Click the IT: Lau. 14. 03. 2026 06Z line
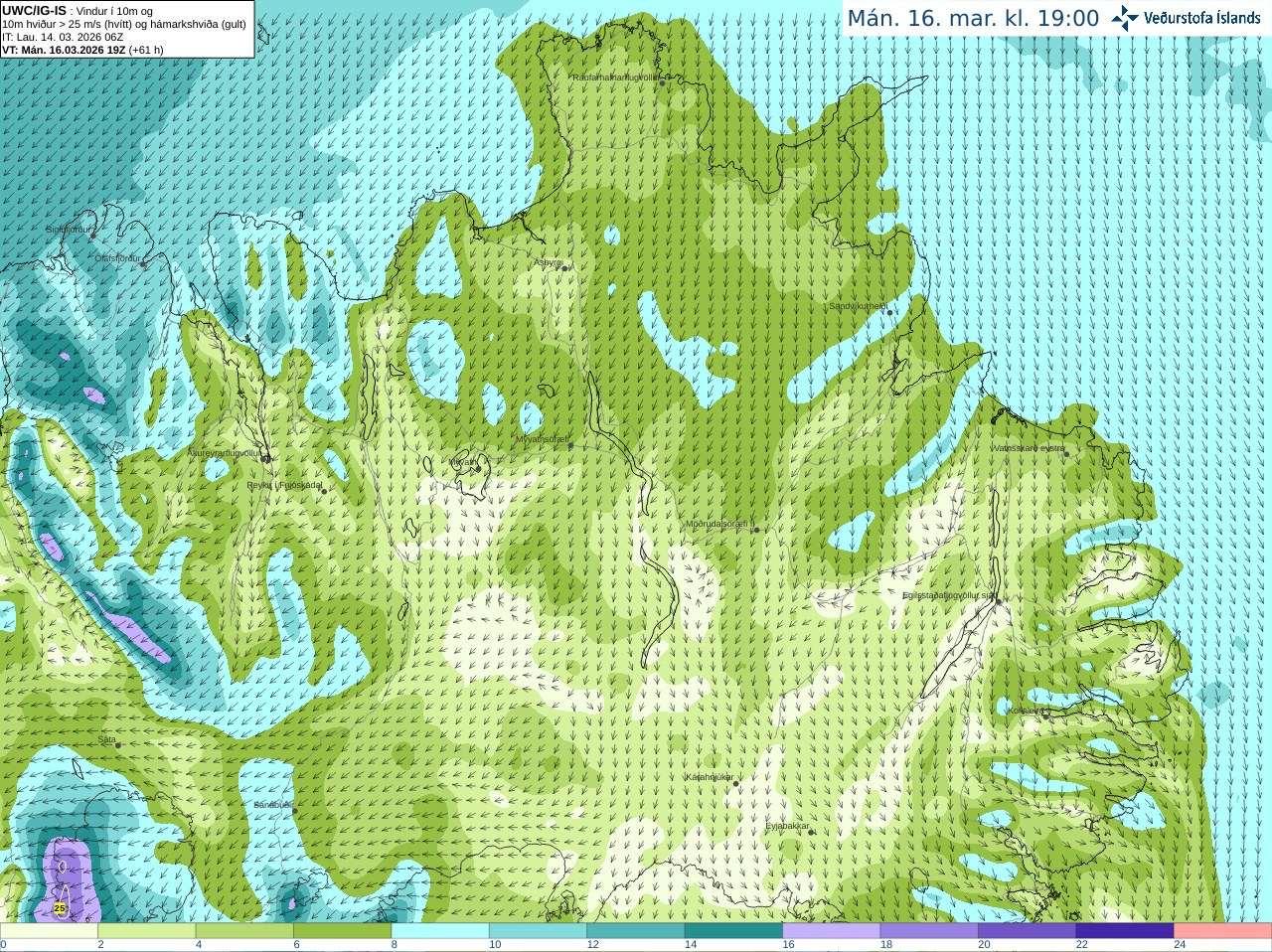Viewport: 1272px width, 952px height. (x=63, y=37)
